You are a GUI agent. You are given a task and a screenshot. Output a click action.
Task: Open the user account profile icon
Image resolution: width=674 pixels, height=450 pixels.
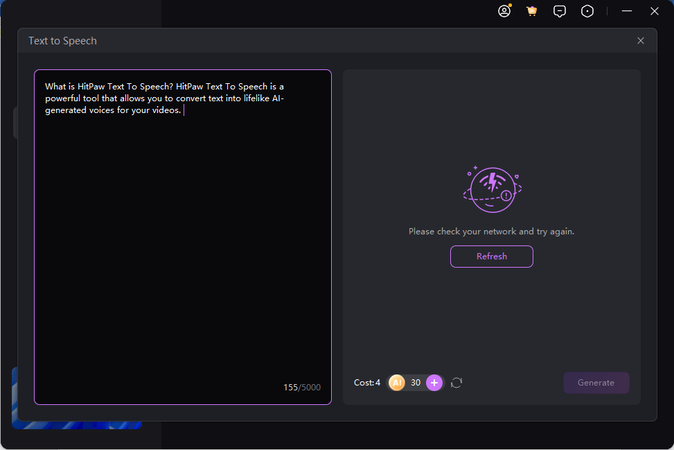pos(504,11)
